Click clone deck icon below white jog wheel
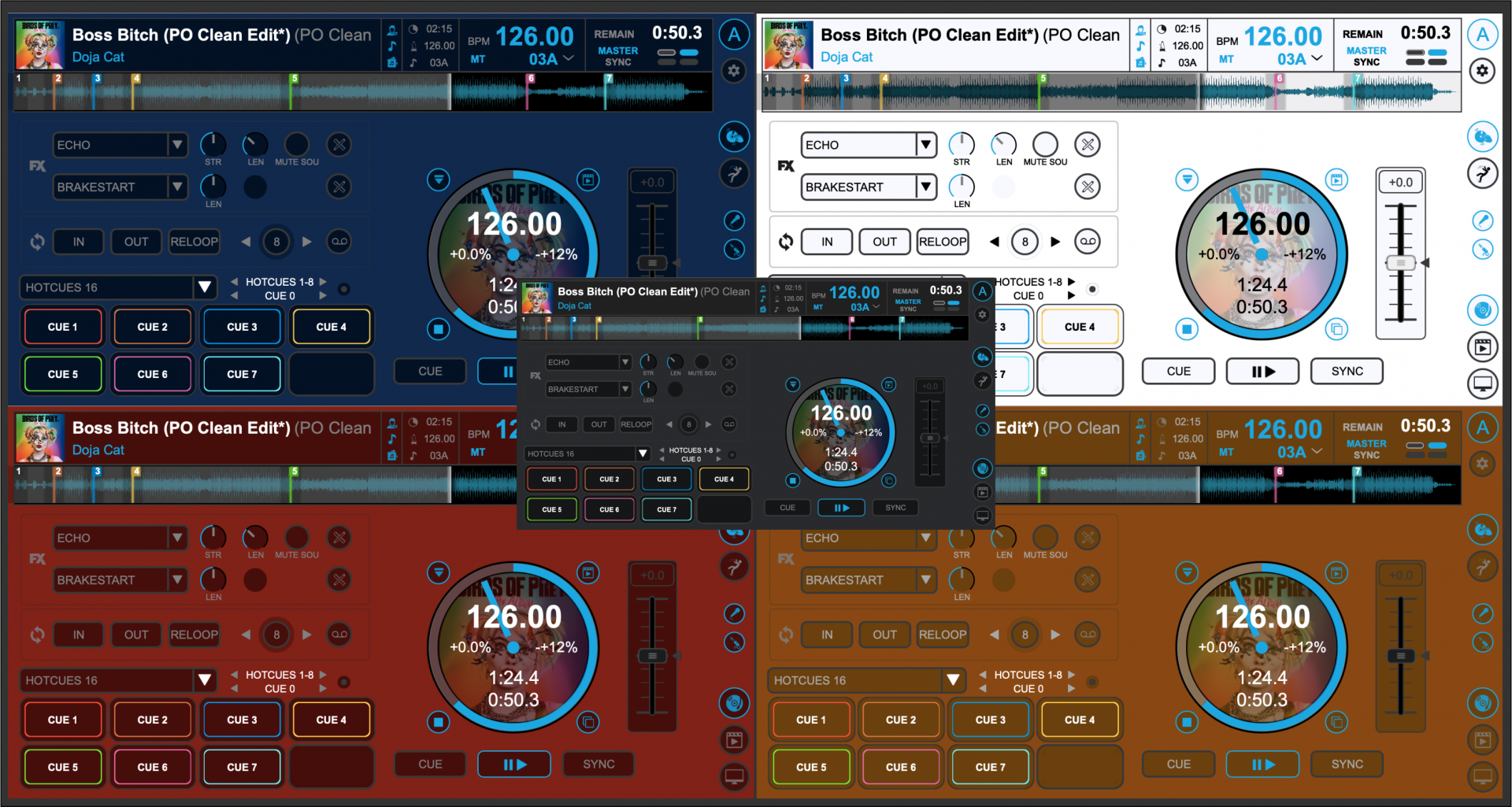This screenshot has width=1512, height=807. 1336,328
